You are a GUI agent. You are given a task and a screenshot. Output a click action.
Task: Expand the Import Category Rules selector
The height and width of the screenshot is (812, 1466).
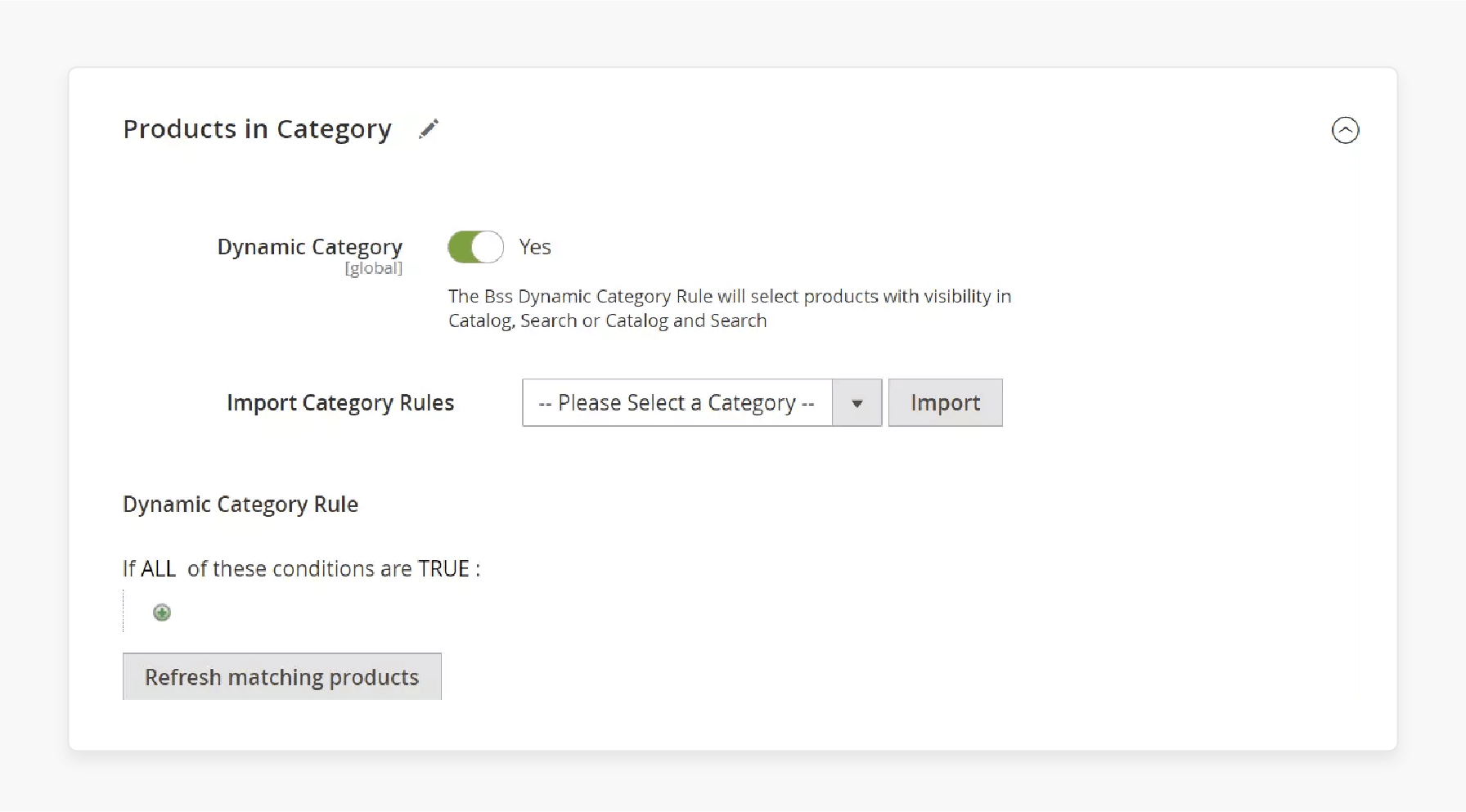tap(857, 402)
